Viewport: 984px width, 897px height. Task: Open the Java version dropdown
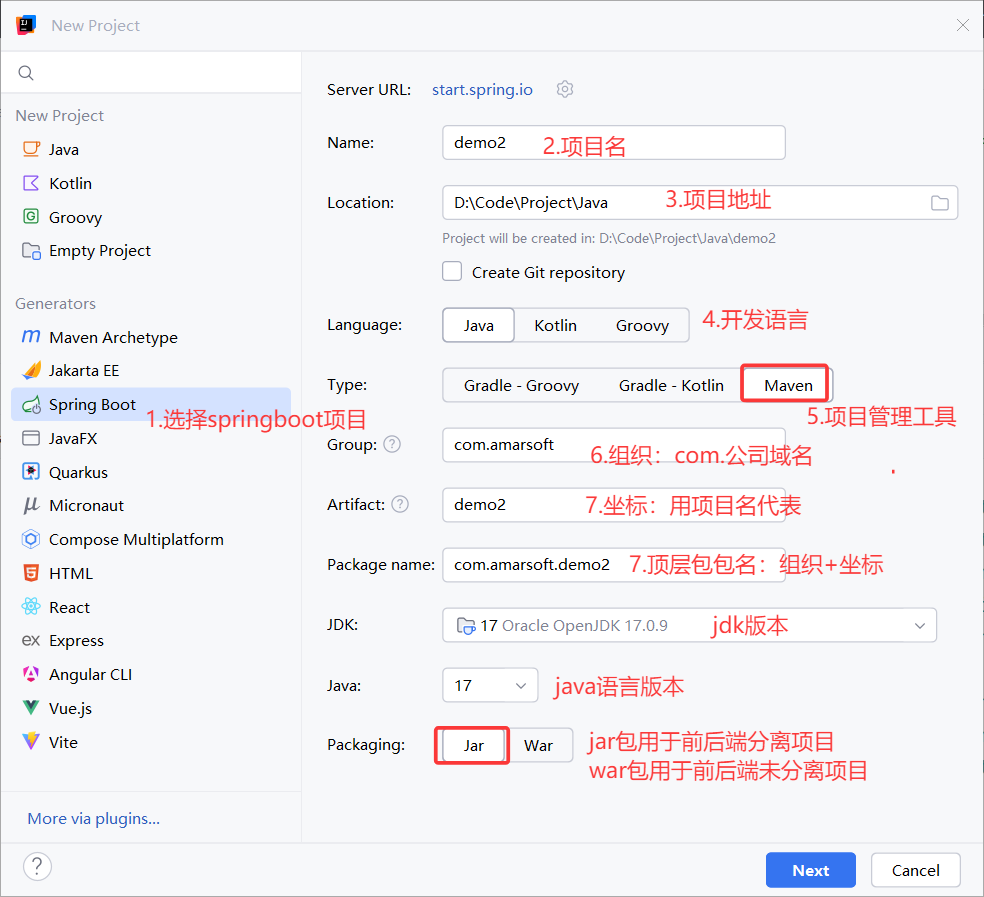click(x=490, y=685)
